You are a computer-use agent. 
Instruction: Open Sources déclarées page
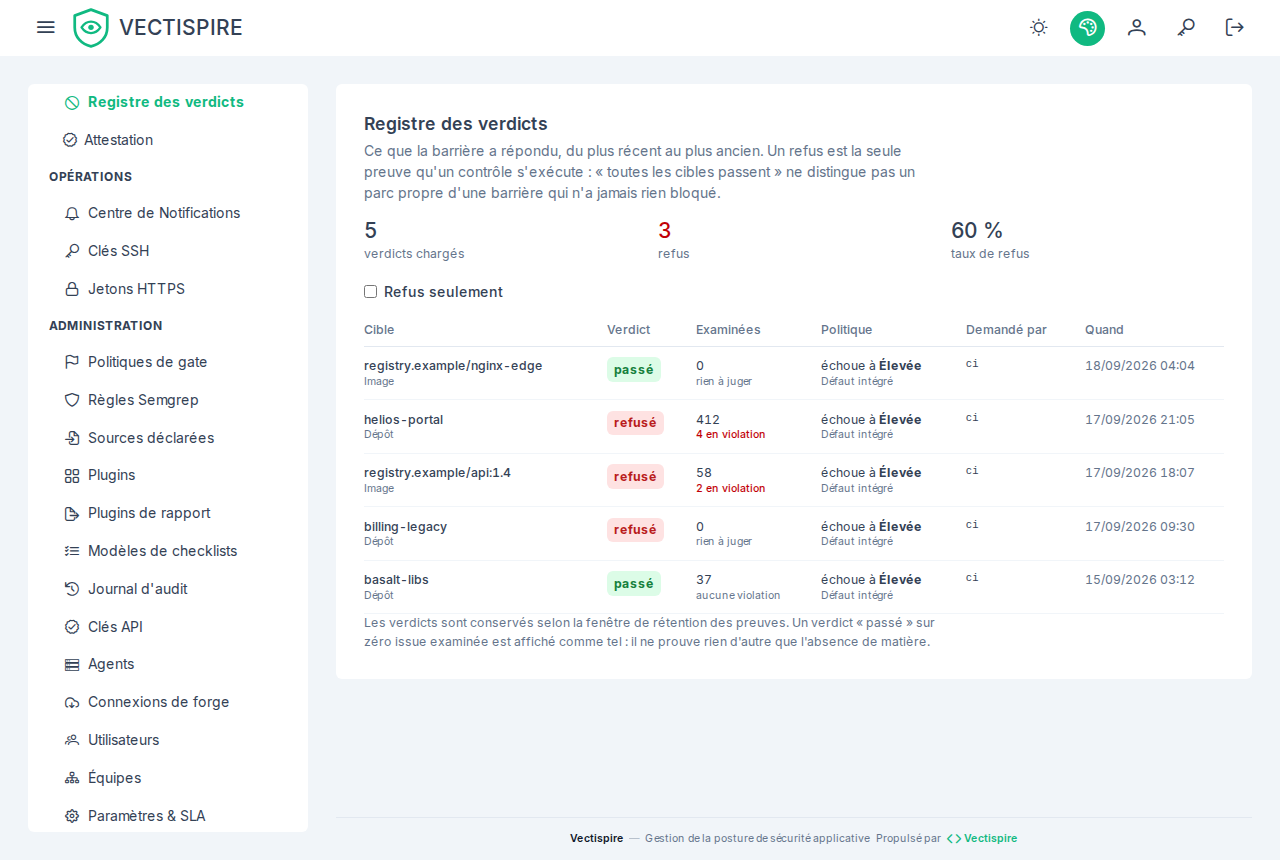[x=151, y=438]
